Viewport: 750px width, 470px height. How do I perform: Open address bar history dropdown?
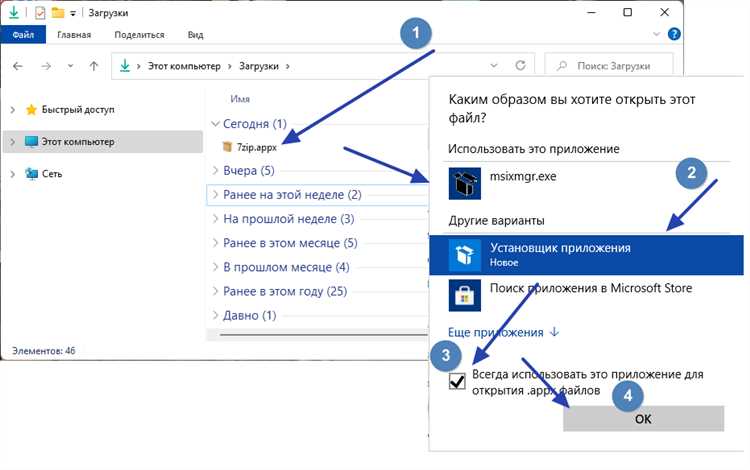(494, 66)
